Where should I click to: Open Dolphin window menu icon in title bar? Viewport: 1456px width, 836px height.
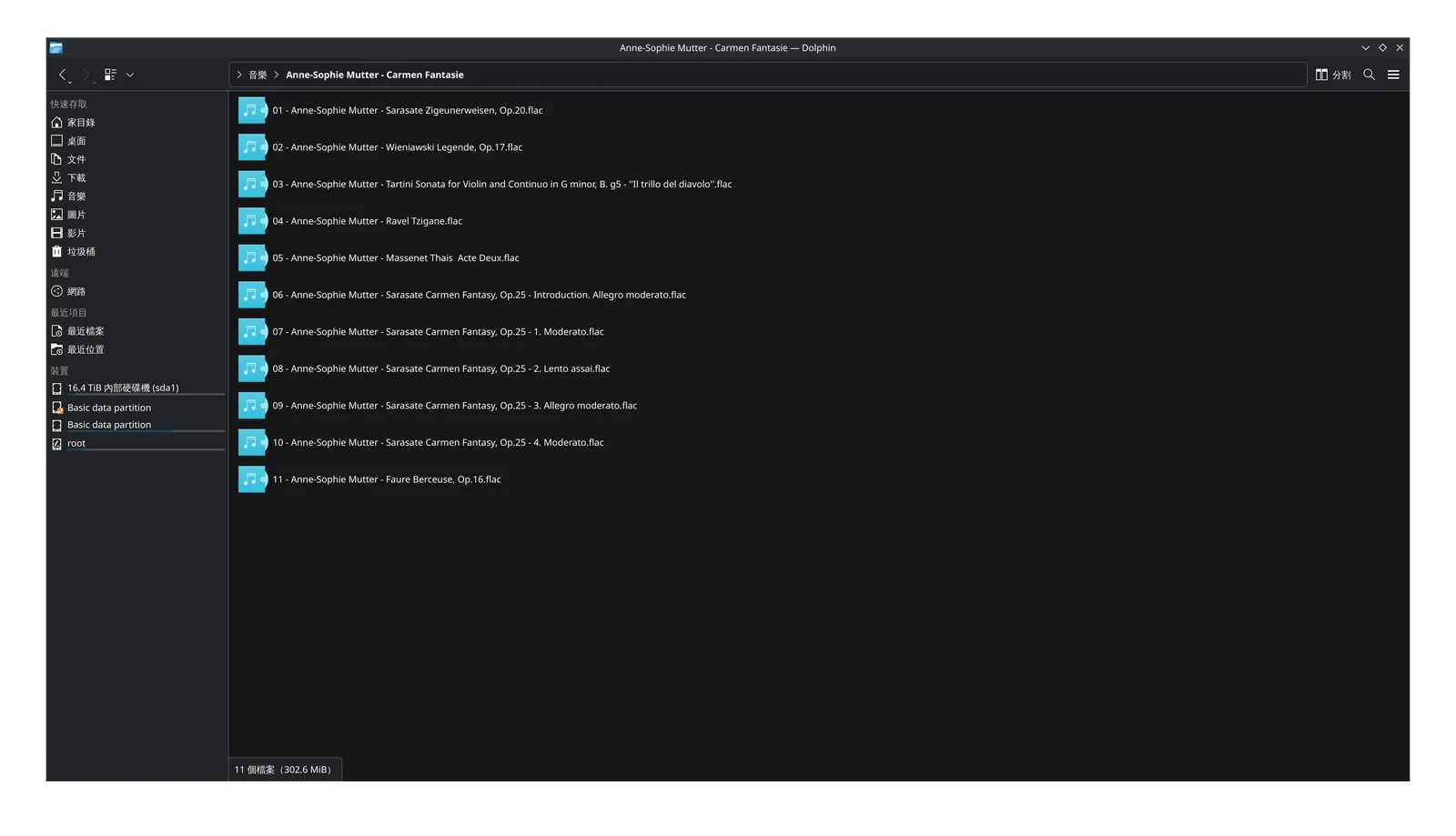[x=56, y=47]
